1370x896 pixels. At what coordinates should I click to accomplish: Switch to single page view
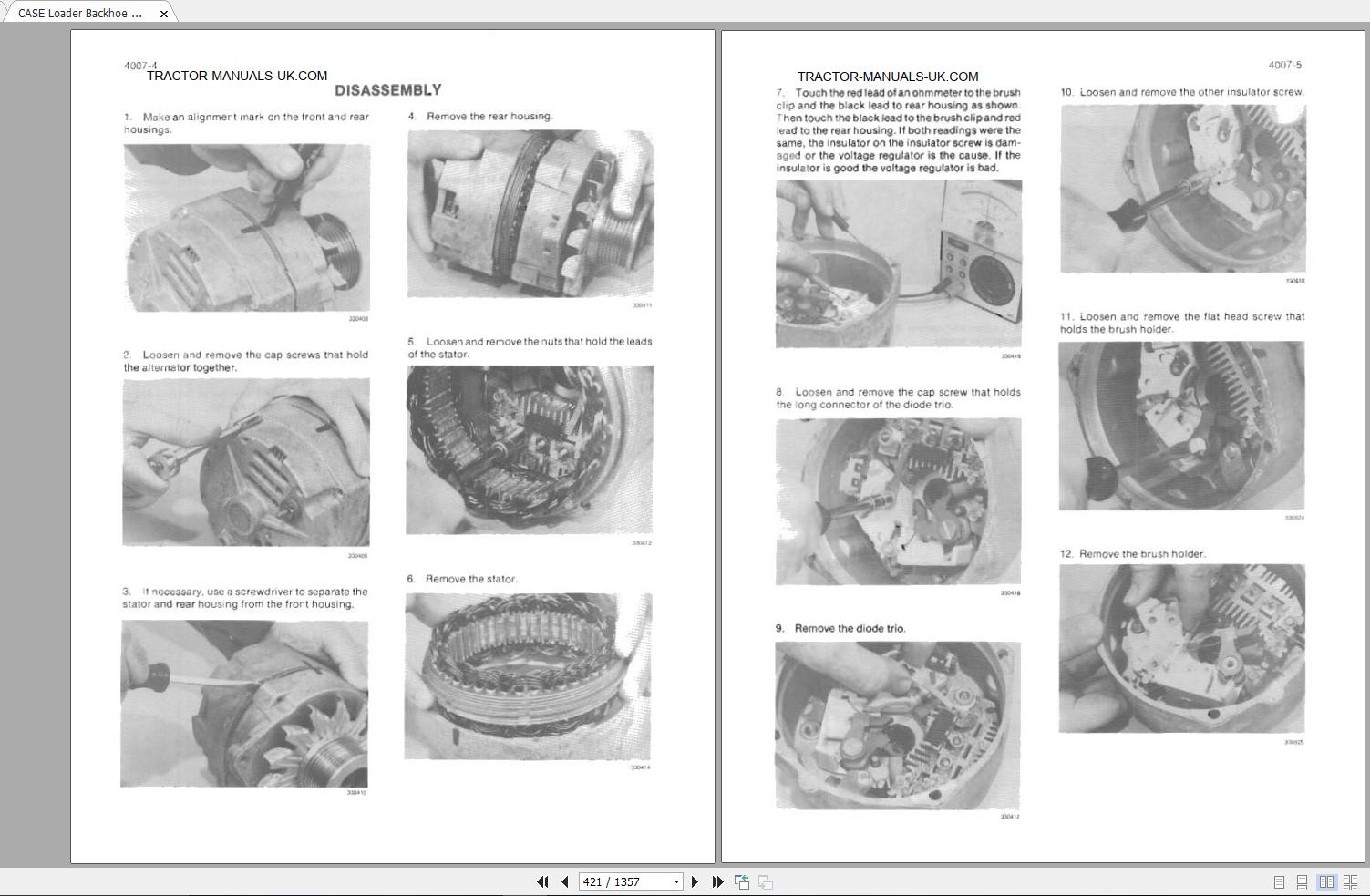(1279, 881)
